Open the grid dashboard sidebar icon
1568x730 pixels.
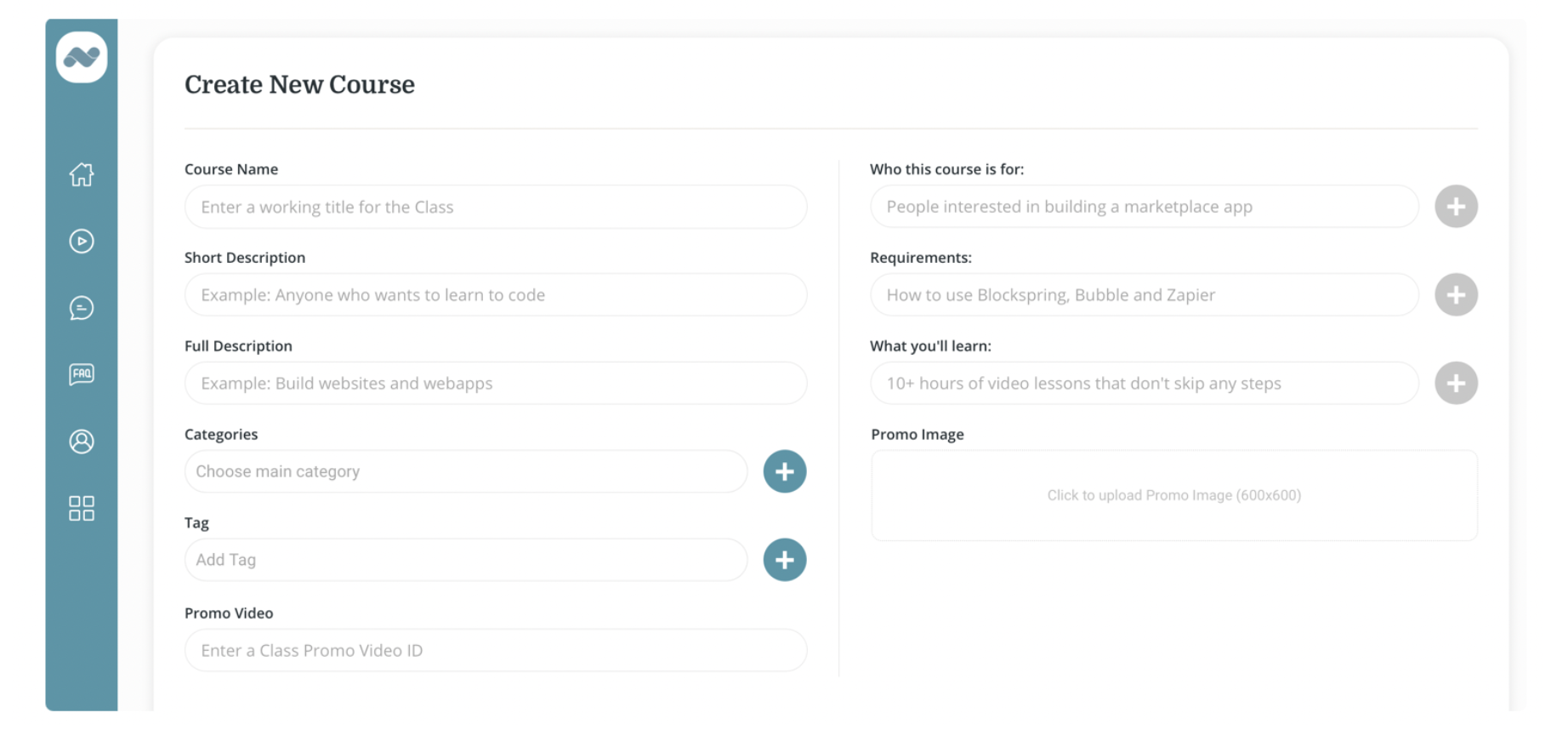point(82,508)
